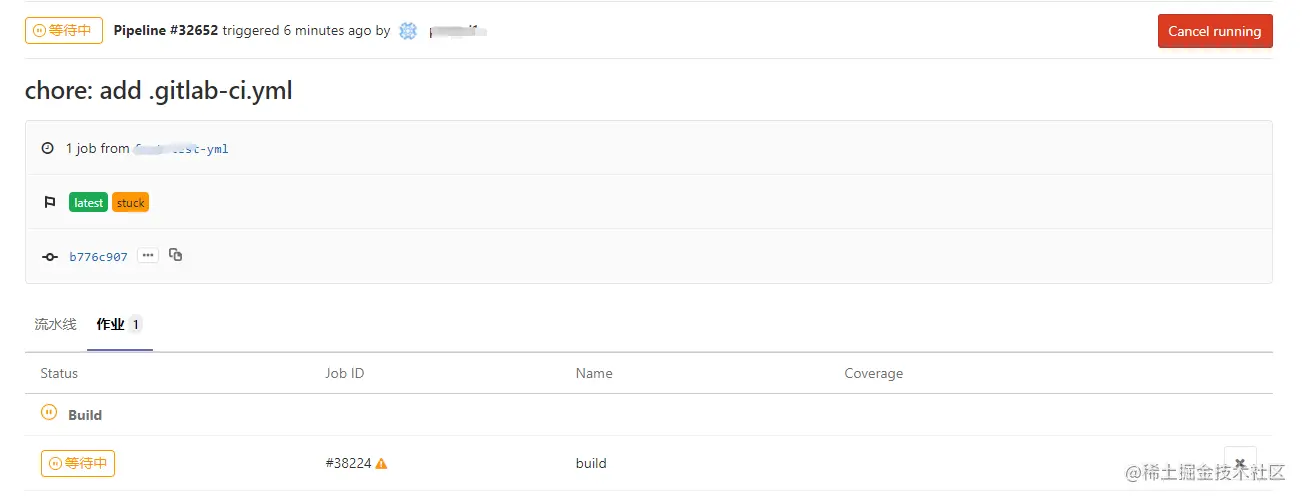1302x499 pixels.
Task: Copy the commit SHA with the clipboard icon
Action: (x=176, y=255)
